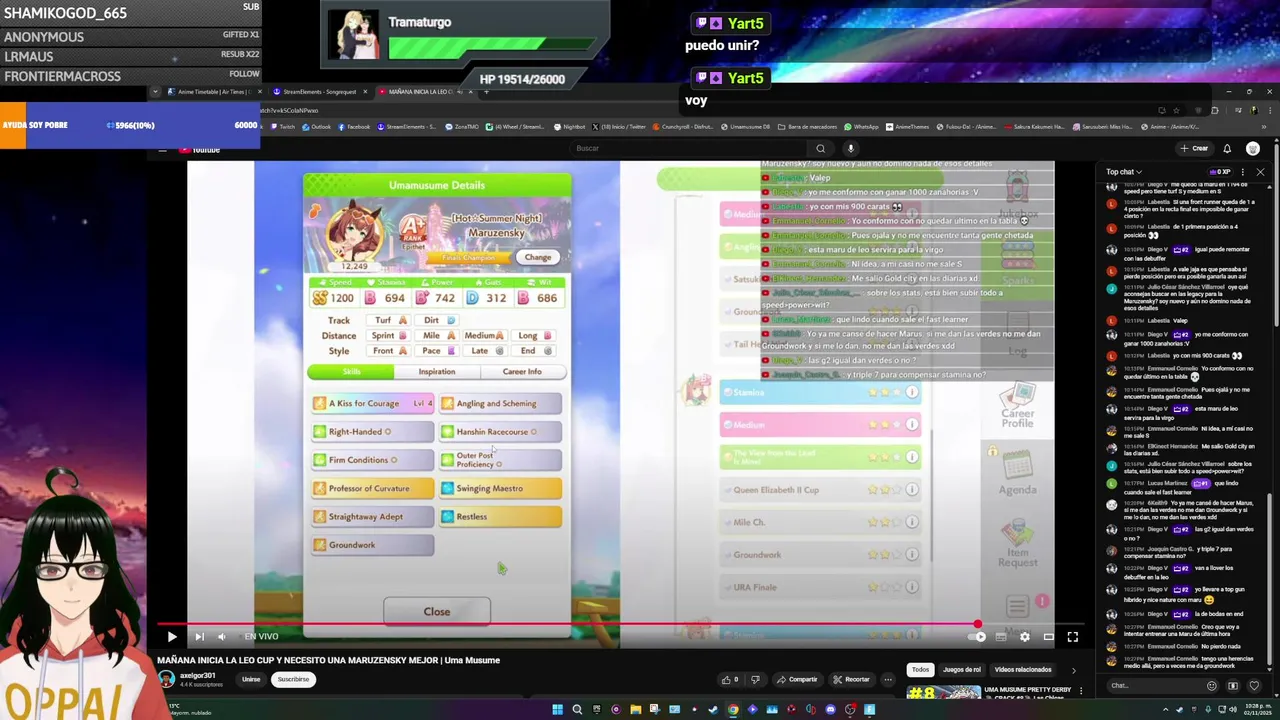Image resolution: width=1280 pixels, height=720 pixels.
Task: Open the chat XP points badge
Action: (1219, 172)
